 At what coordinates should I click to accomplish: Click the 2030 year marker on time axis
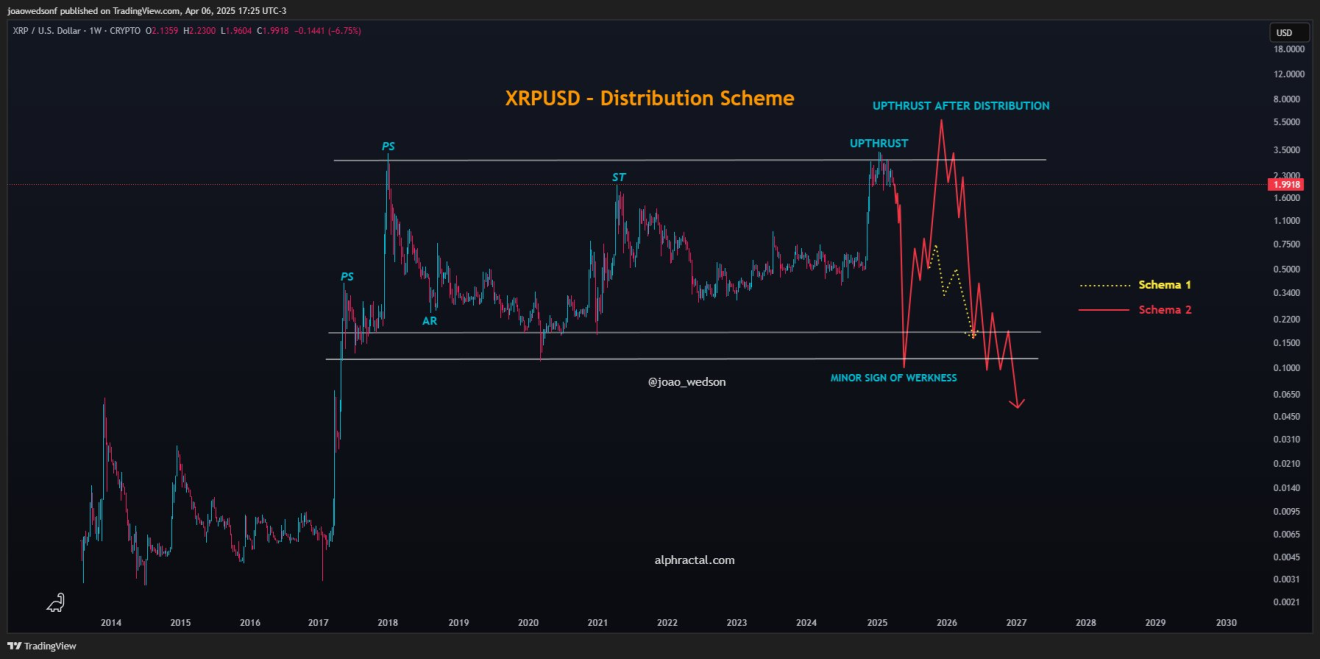pyautogui.click(x=1225, y=622)
